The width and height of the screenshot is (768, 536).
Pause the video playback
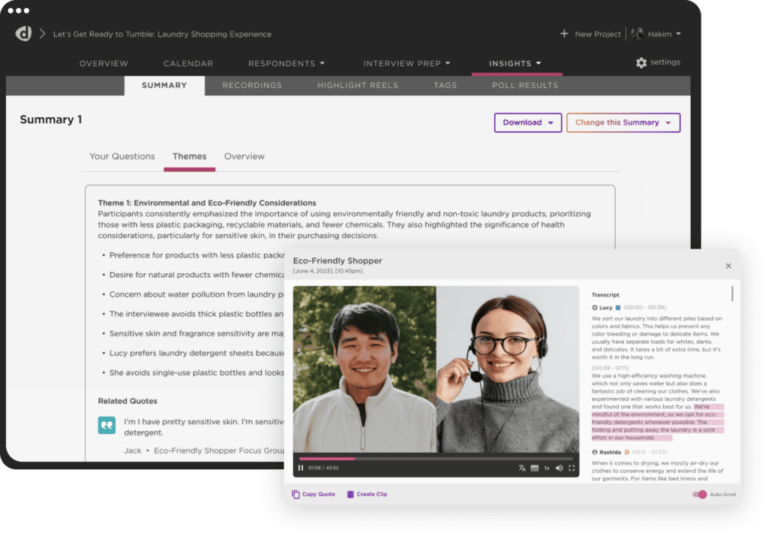[x=301, y=467]
